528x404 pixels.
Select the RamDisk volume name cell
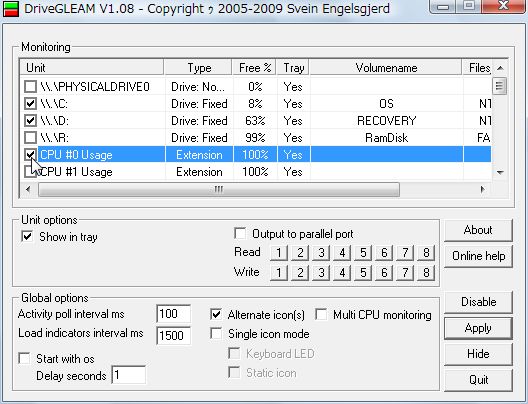386,138
